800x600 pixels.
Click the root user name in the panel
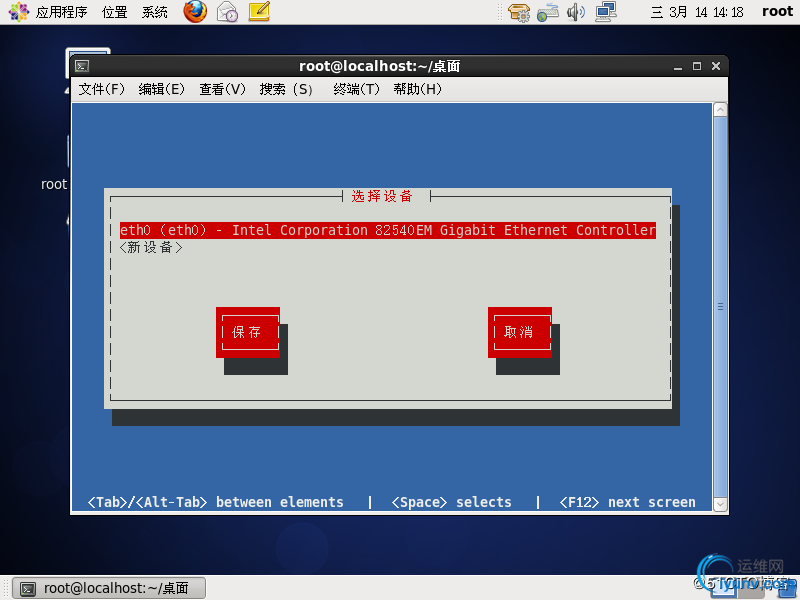[777, 12]
